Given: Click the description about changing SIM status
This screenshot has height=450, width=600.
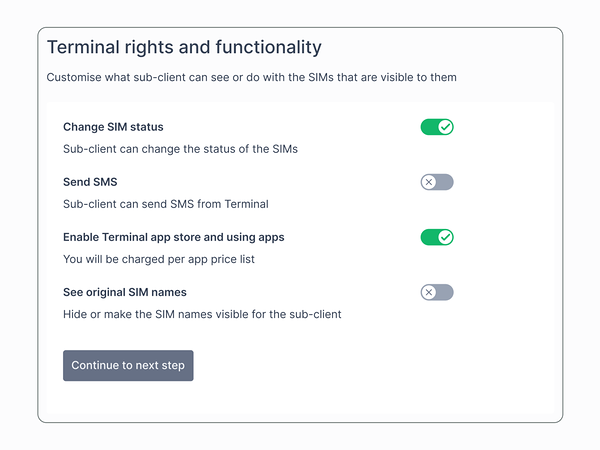Looking at the screenshot, I should click(x=180, y=149).
